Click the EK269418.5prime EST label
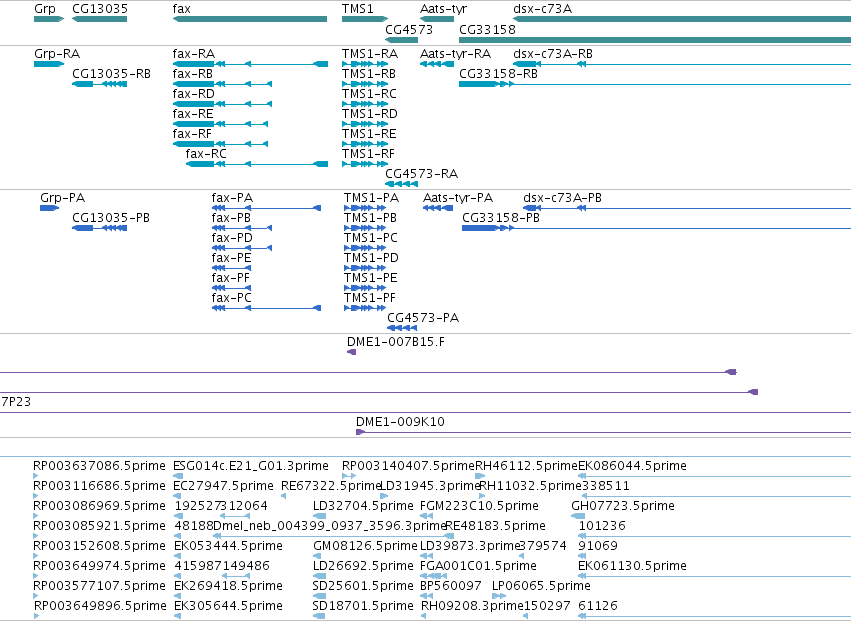This screenshot has width=851, height=621. (x=228, y=586)
